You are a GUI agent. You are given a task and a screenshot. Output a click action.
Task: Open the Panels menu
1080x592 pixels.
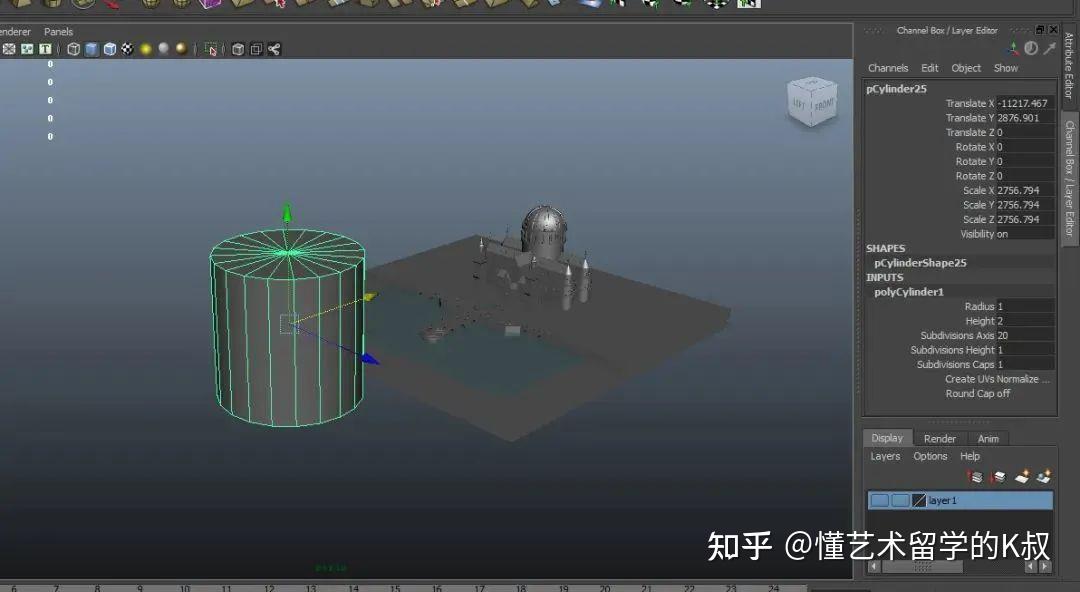[x=57, y=31]
